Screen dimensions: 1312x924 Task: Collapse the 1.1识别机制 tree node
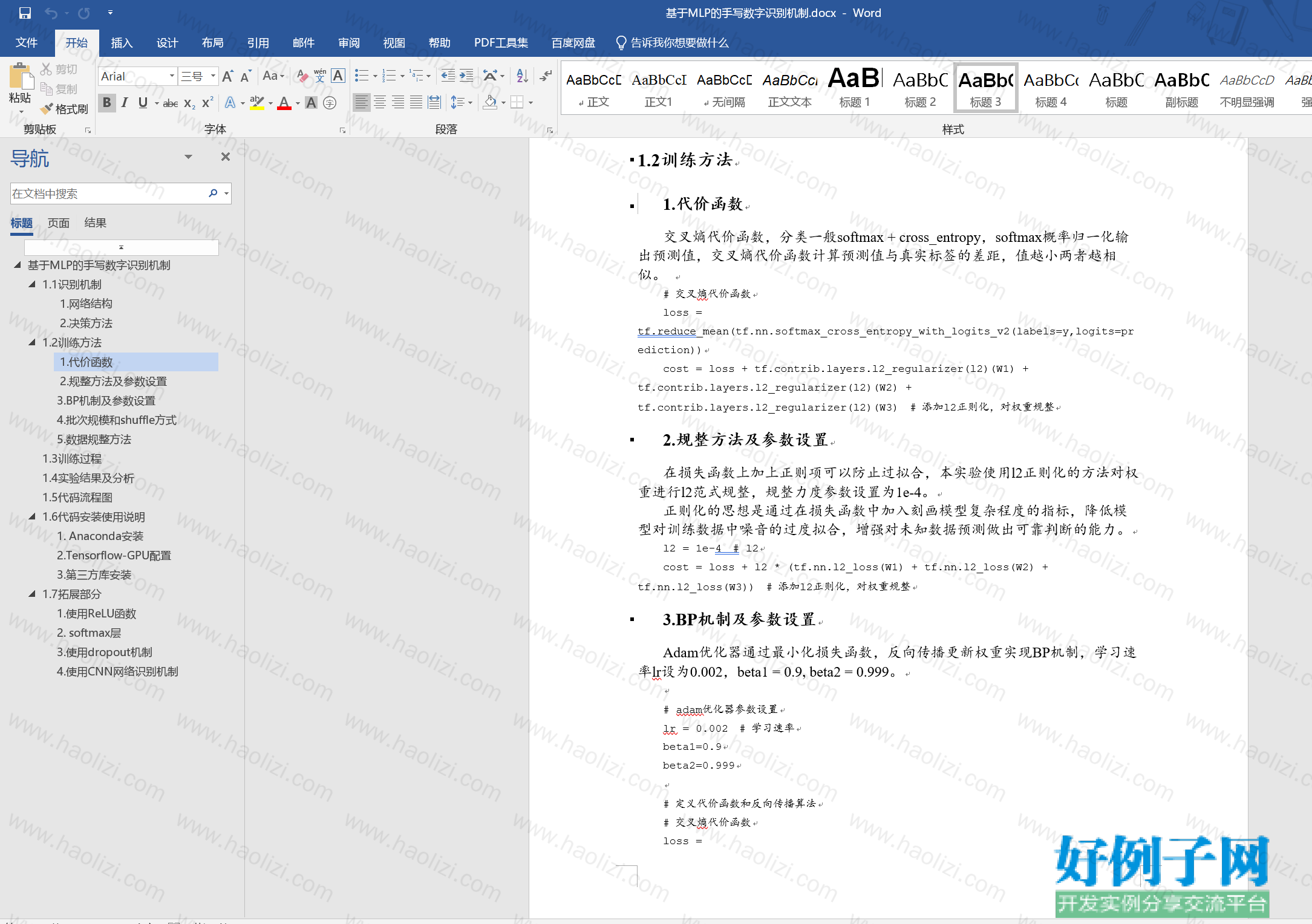click(x=32, y=284)
